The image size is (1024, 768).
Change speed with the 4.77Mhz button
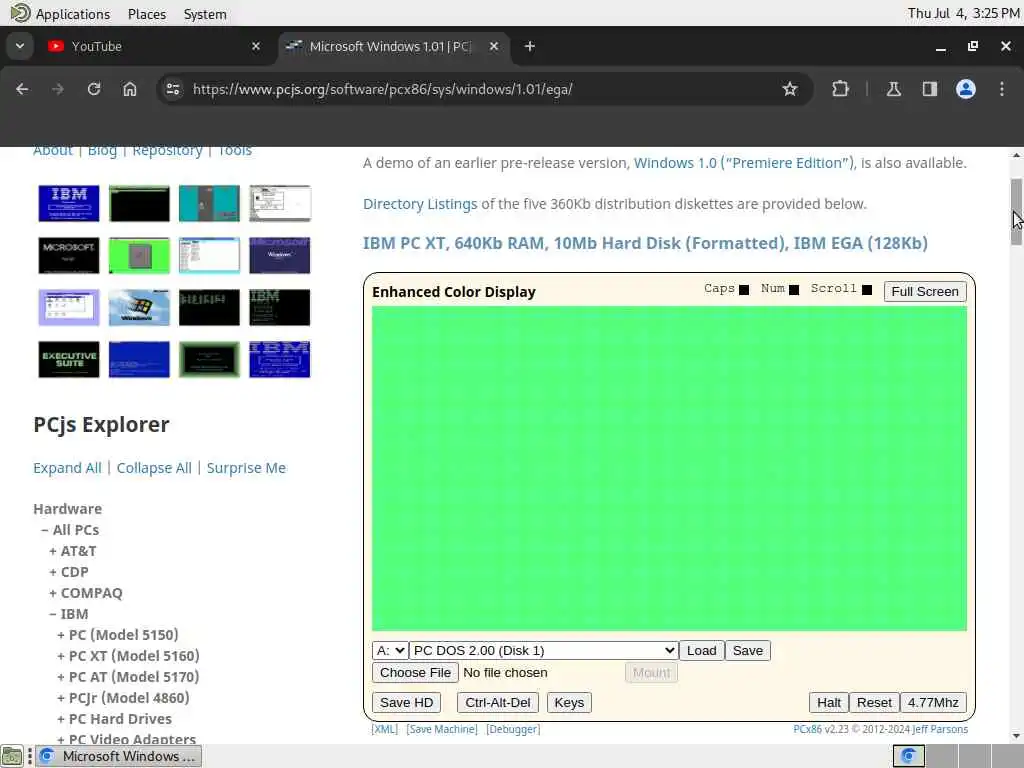(933, 703)
